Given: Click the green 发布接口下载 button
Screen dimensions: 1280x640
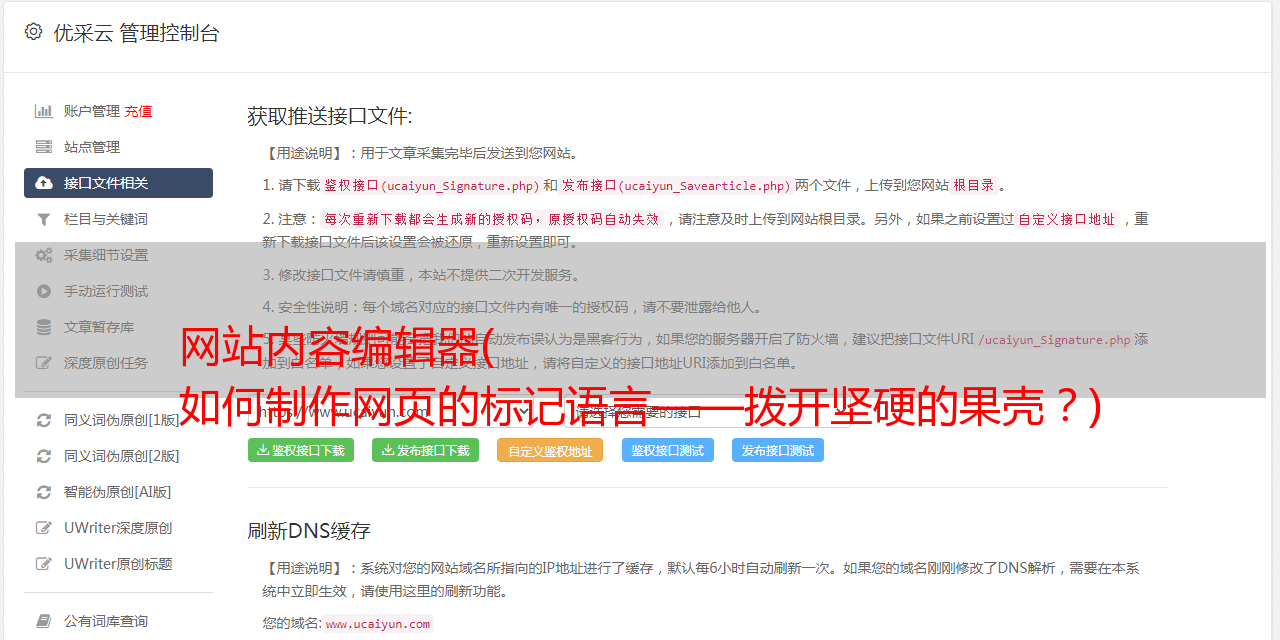Looking at the screenshot, I should point(426,450).
